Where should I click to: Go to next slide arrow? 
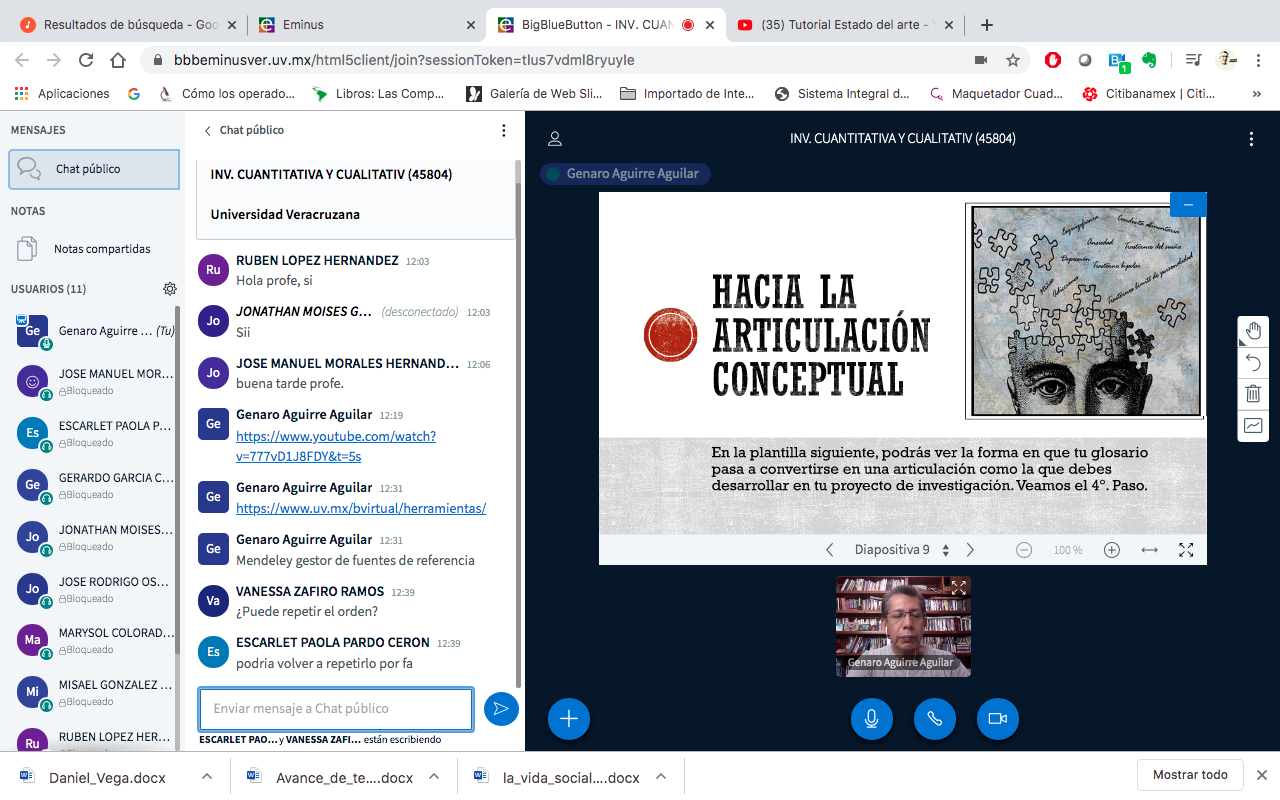click(970, 550)
